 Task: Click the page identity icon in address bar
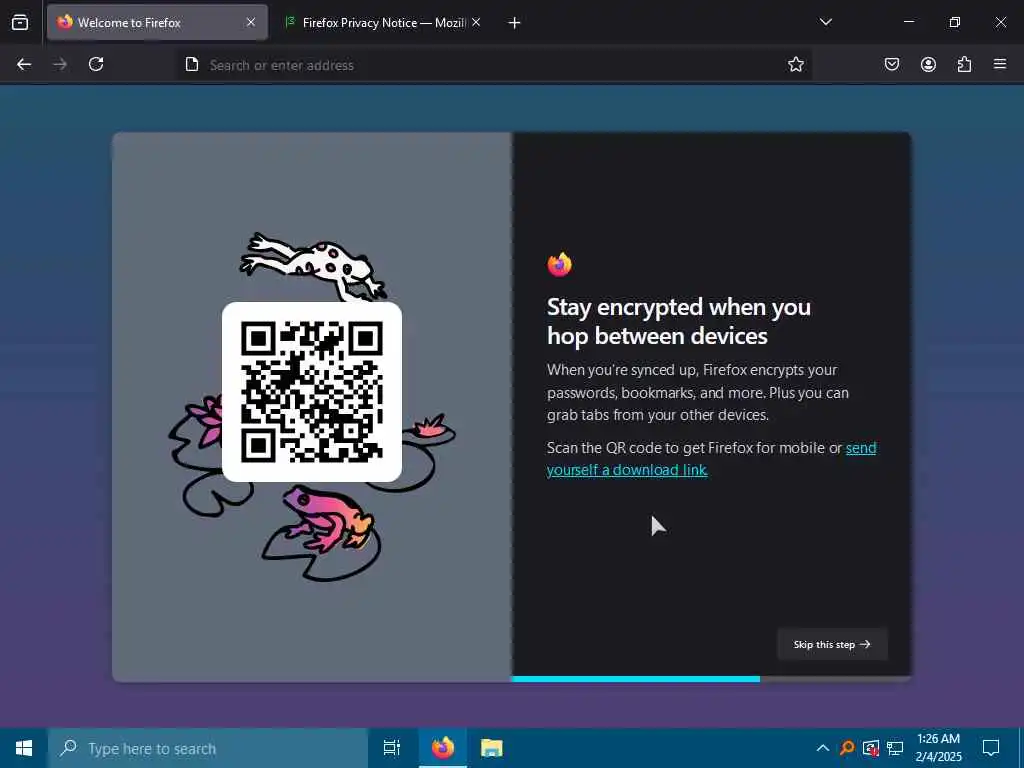192,64
